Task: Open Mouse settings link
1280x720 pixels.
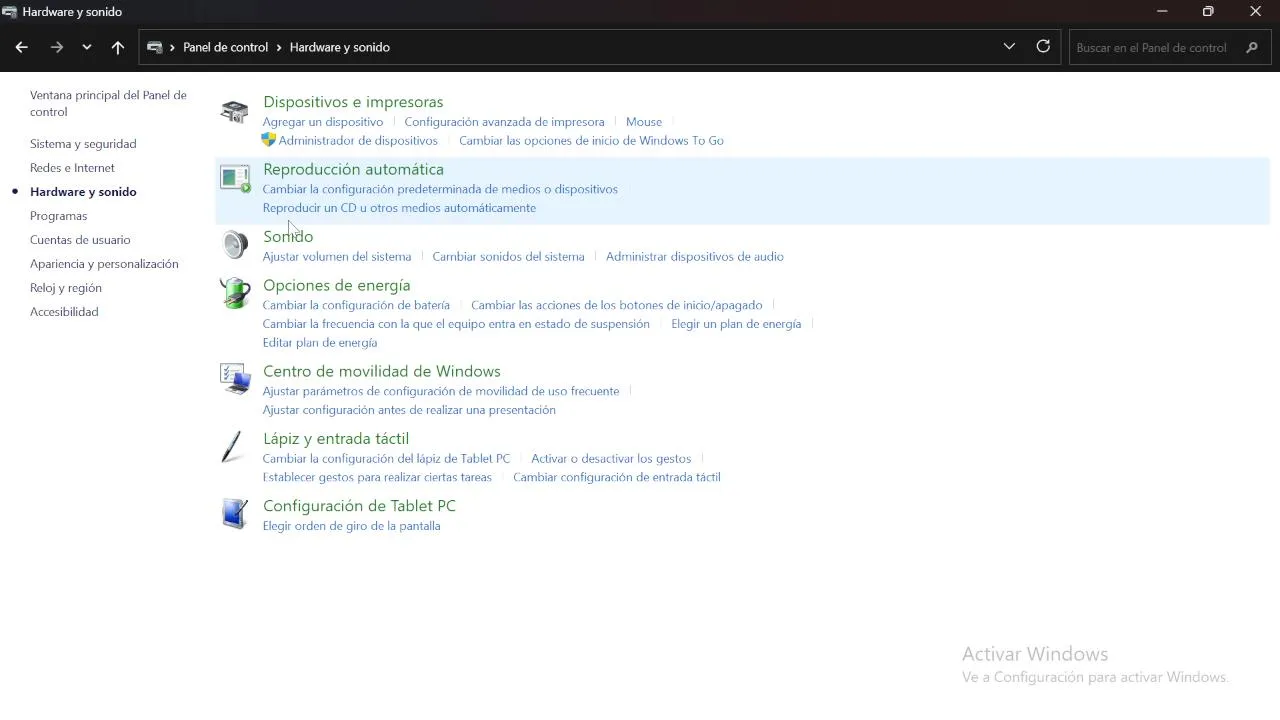Action: pyautogui.click(x=644, y=122)
